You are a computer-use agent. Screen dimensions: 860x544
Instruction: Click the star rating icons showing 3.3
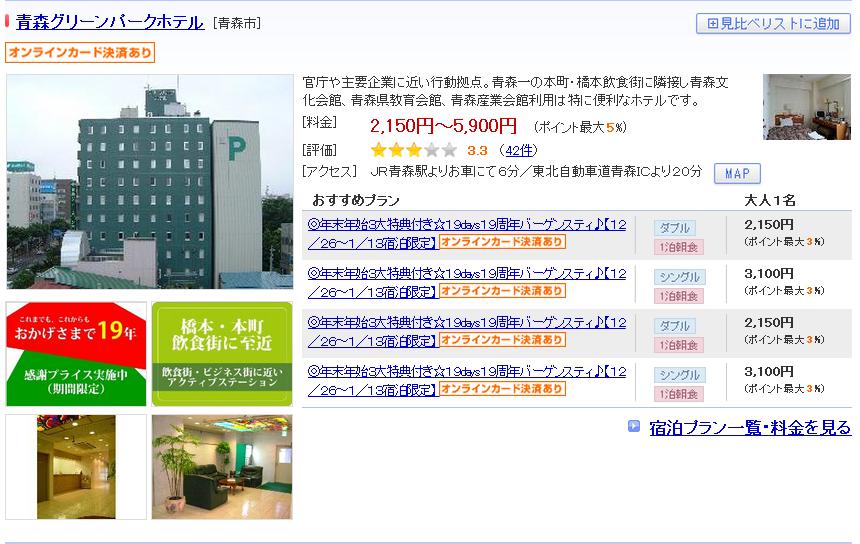point(414,150)
